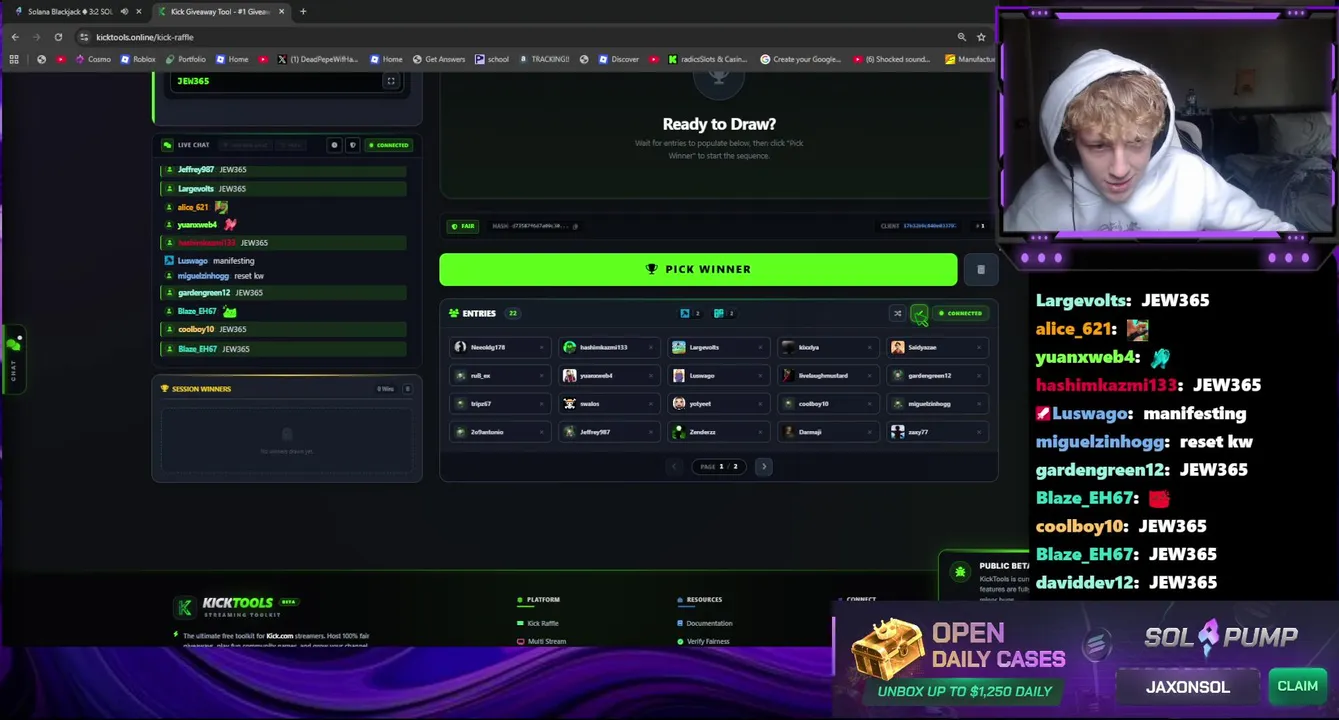Remove Neeoldg178 from entries
The height and width of the screenshot is (720, 1339).
(x=542, y=347)
